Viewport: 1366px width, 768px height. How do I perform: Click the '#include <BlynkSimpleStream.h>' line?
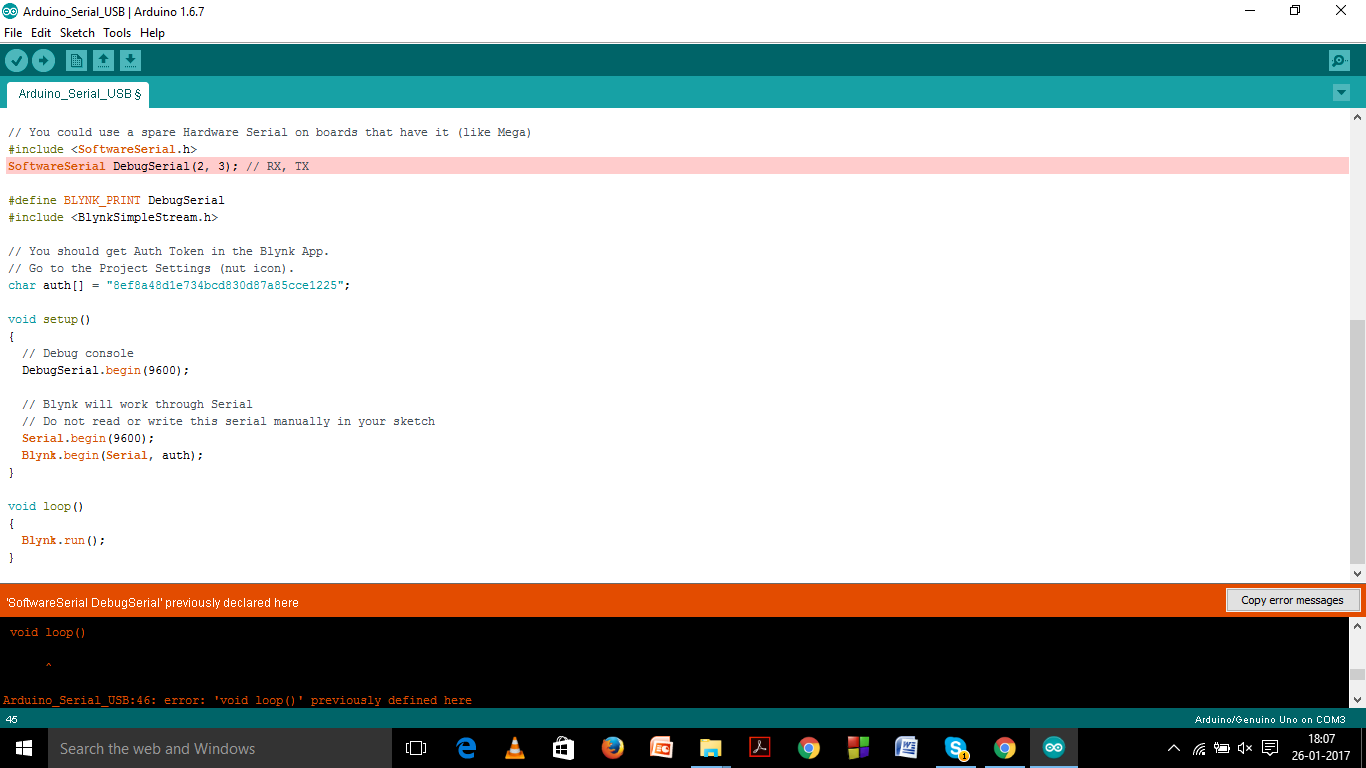tap(112, 217)
